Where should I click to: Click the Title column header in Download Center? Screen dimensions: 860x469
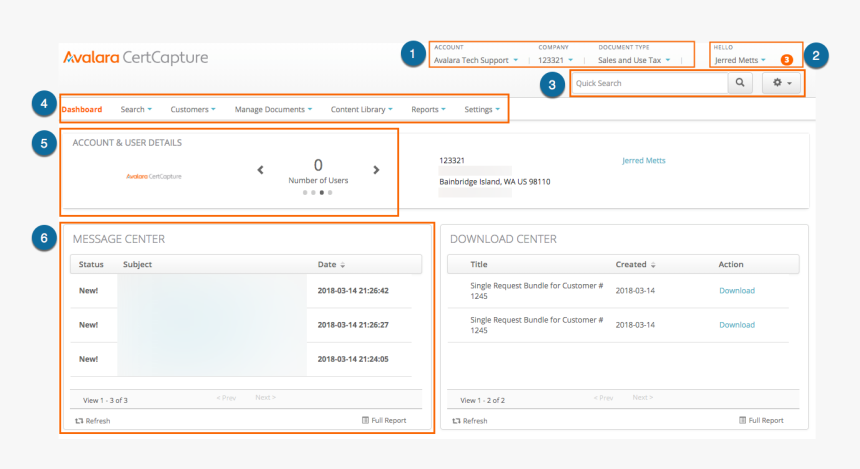pyautogui.click(x=479, y=264)
